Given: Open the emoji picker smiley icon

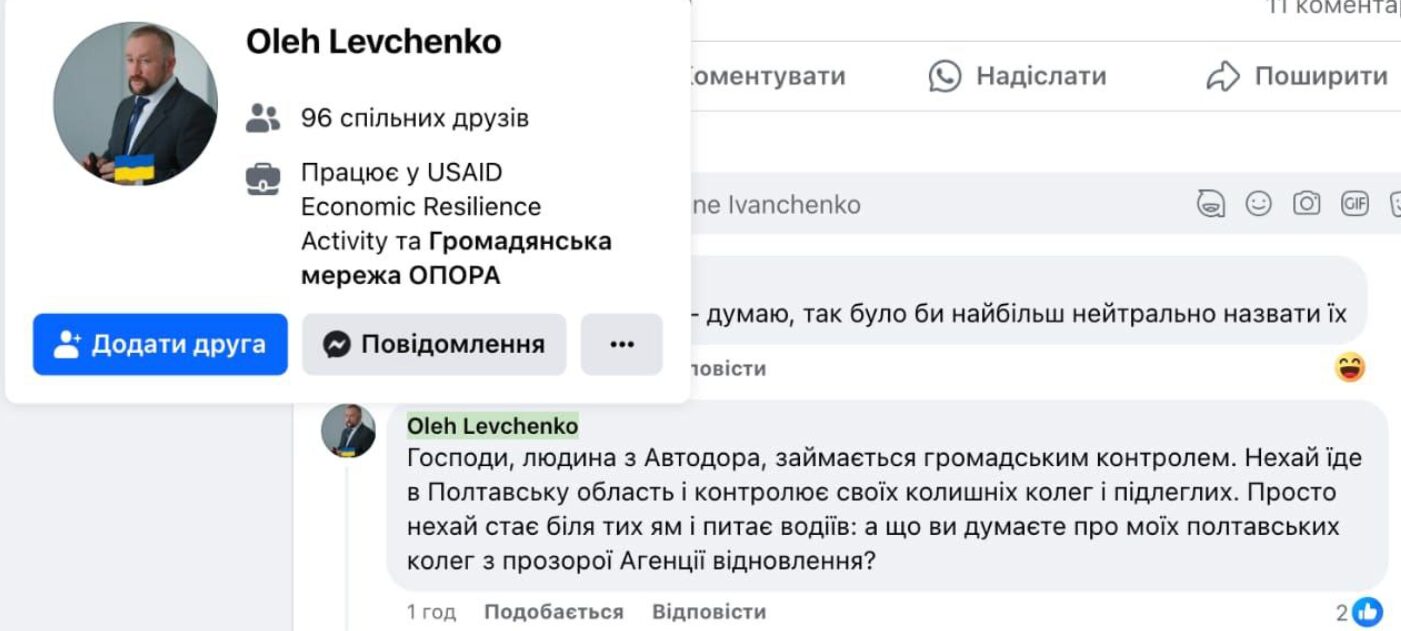Looking at the screenshot, I should (1259, 204).
